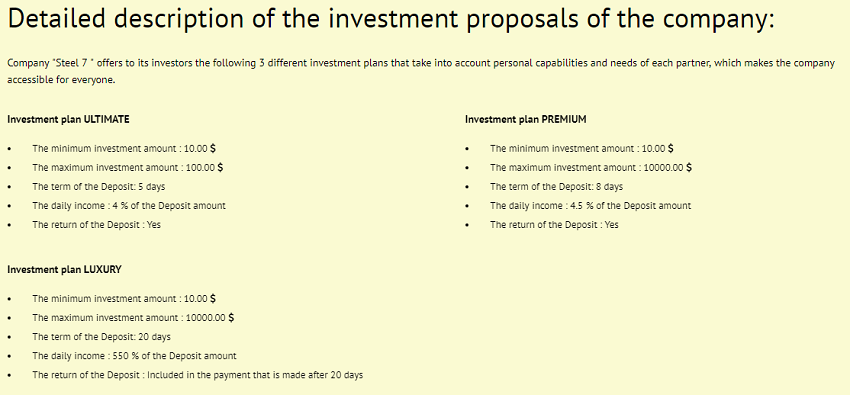Screen dimensions: 850x395
Task: Click the 'term of the Deposit: 20 days' text
Action: [101, 337]
